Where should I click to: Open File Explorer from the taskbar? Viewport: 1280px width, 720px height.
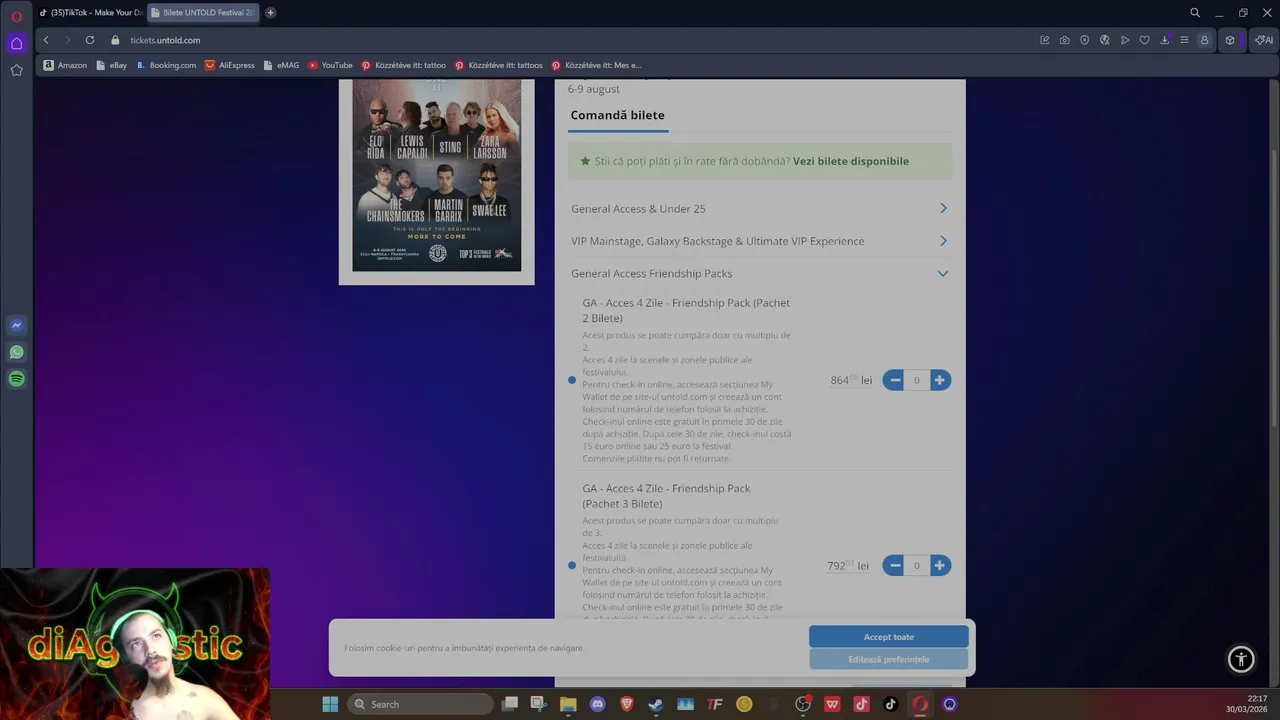(568, 704)
